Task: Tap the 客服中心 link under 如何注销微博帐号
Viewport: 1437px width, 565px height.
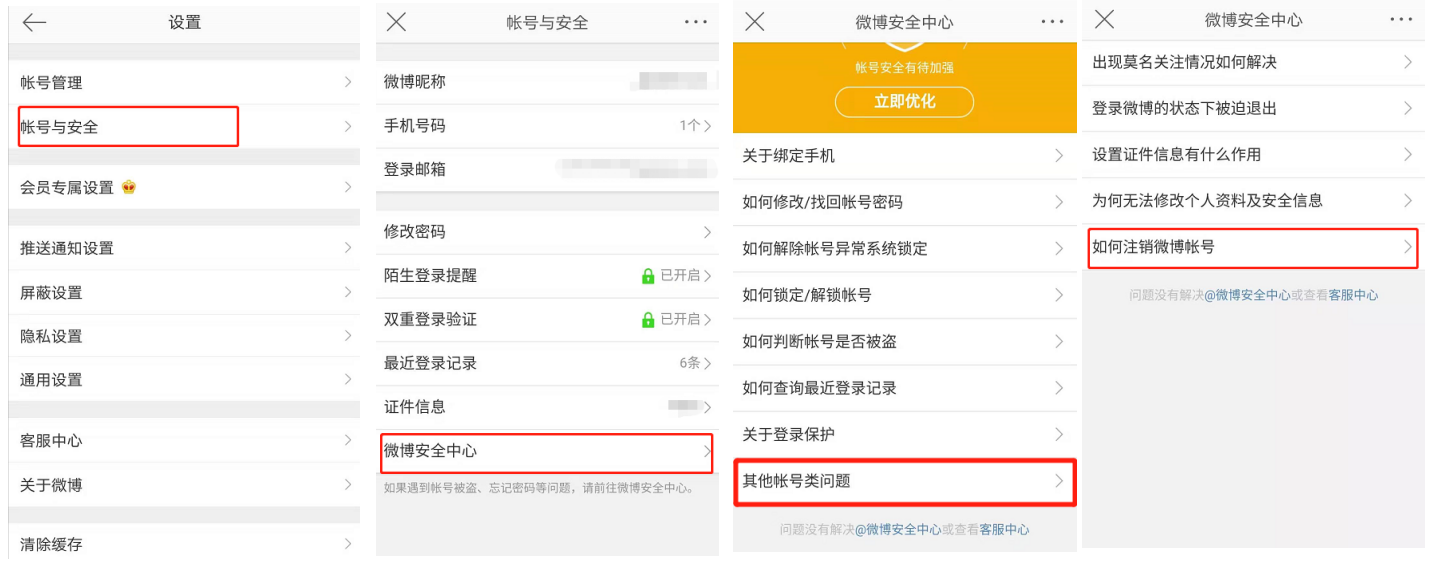Action: pyautogui.click(x=1353, y=296)
